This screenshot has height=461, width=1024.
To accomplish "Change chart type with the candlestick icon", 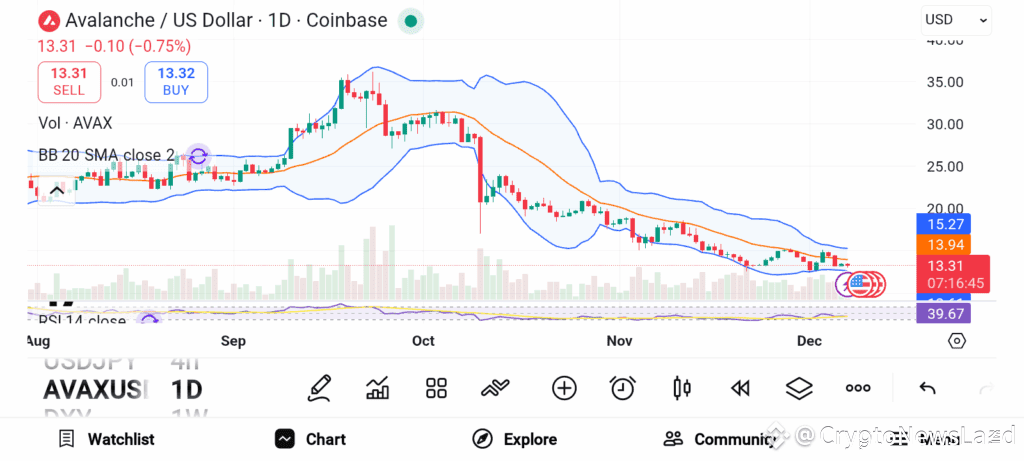I will [x=681, y=389].
